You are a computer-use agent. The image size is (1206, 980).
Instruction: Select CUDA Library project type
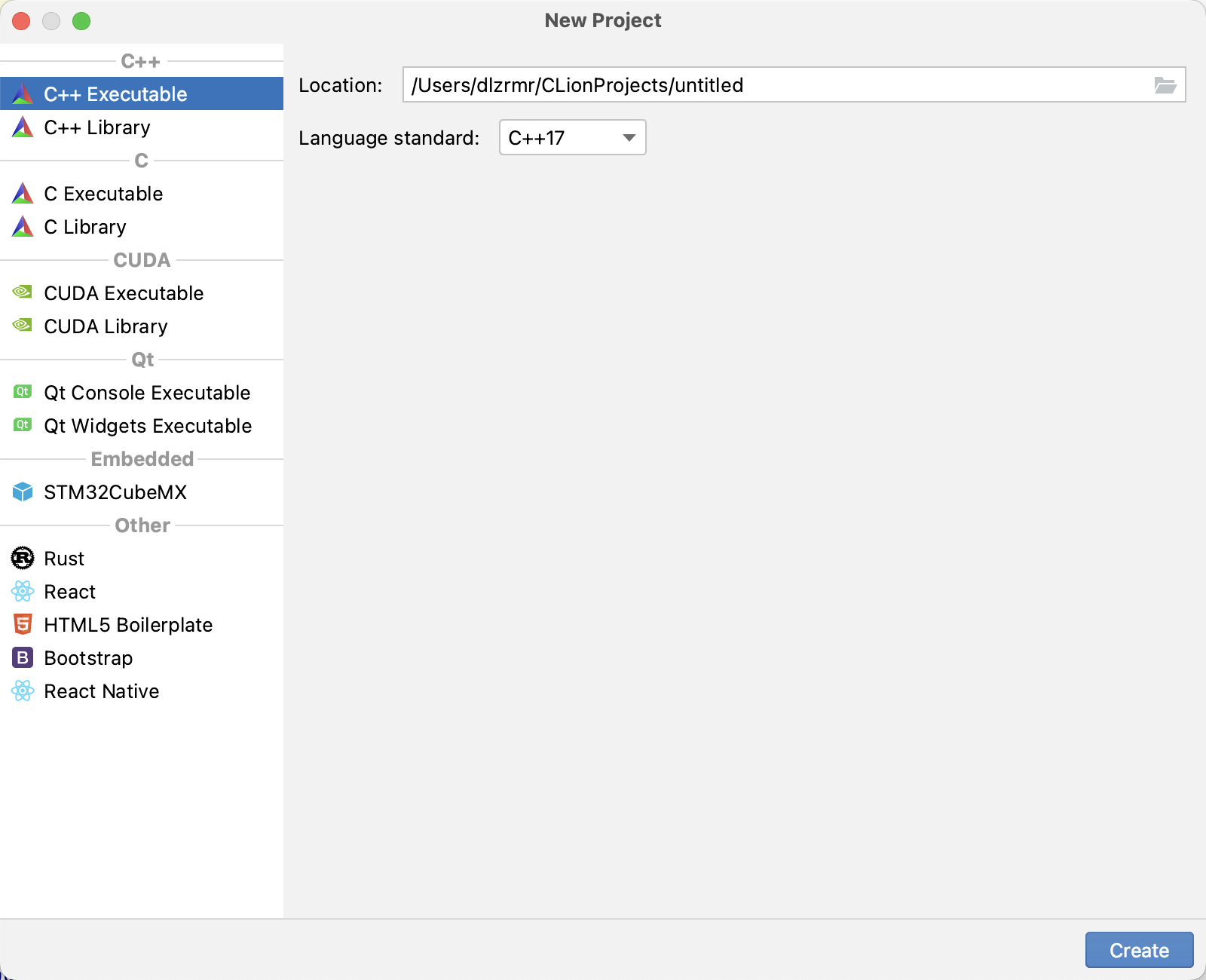click(142, 326)
